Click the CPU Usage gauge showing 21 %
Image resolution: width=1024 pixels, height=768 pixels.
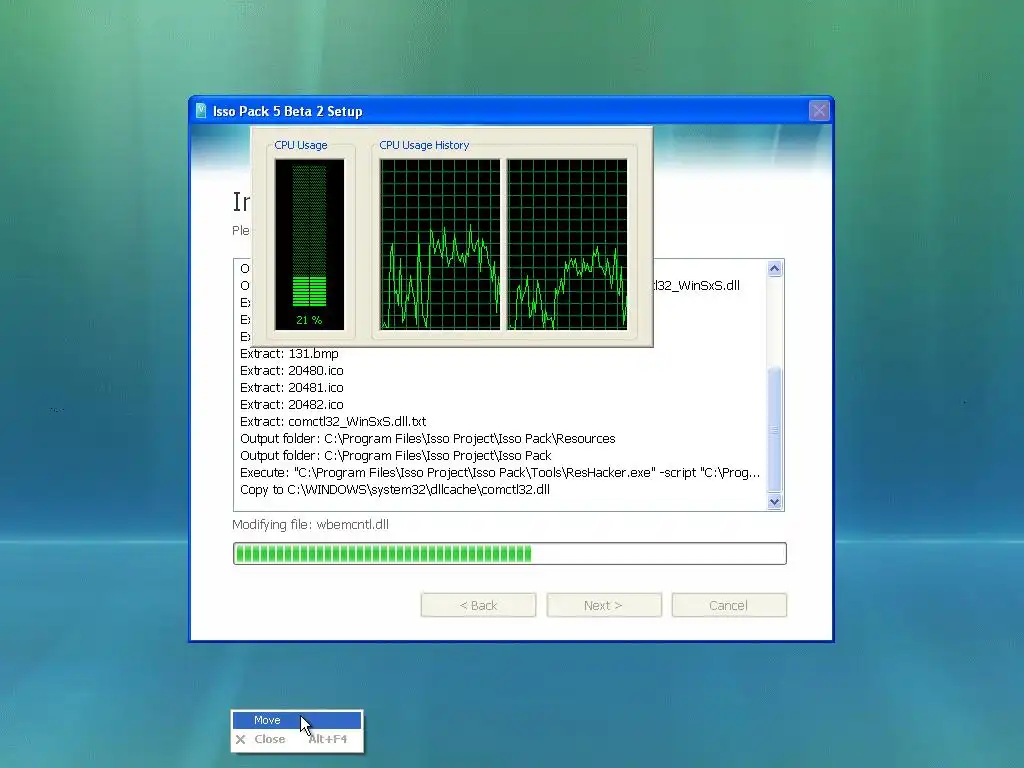(x=309, y=244)
